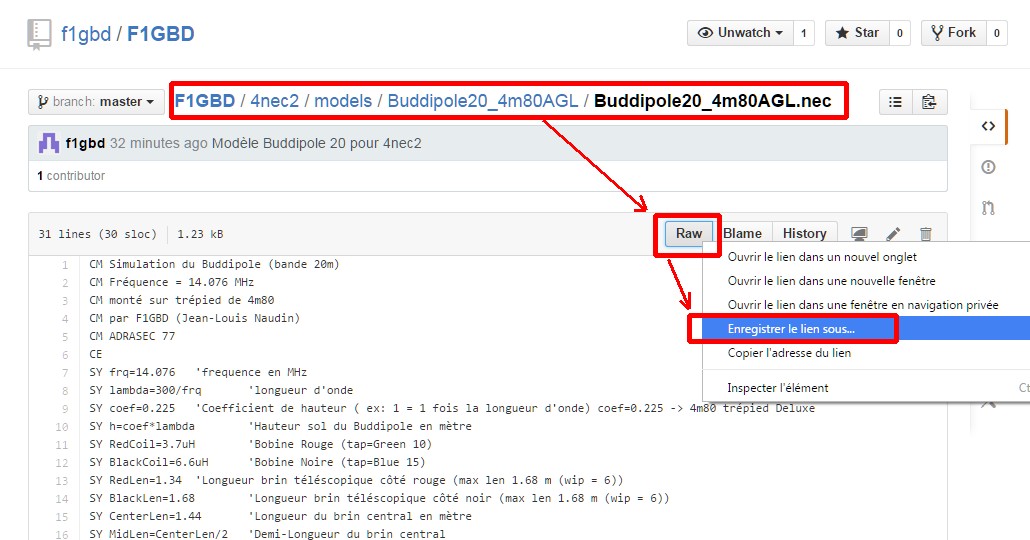1030x540 pixels.
Task: Click line number 1
Action: (64, 265)
